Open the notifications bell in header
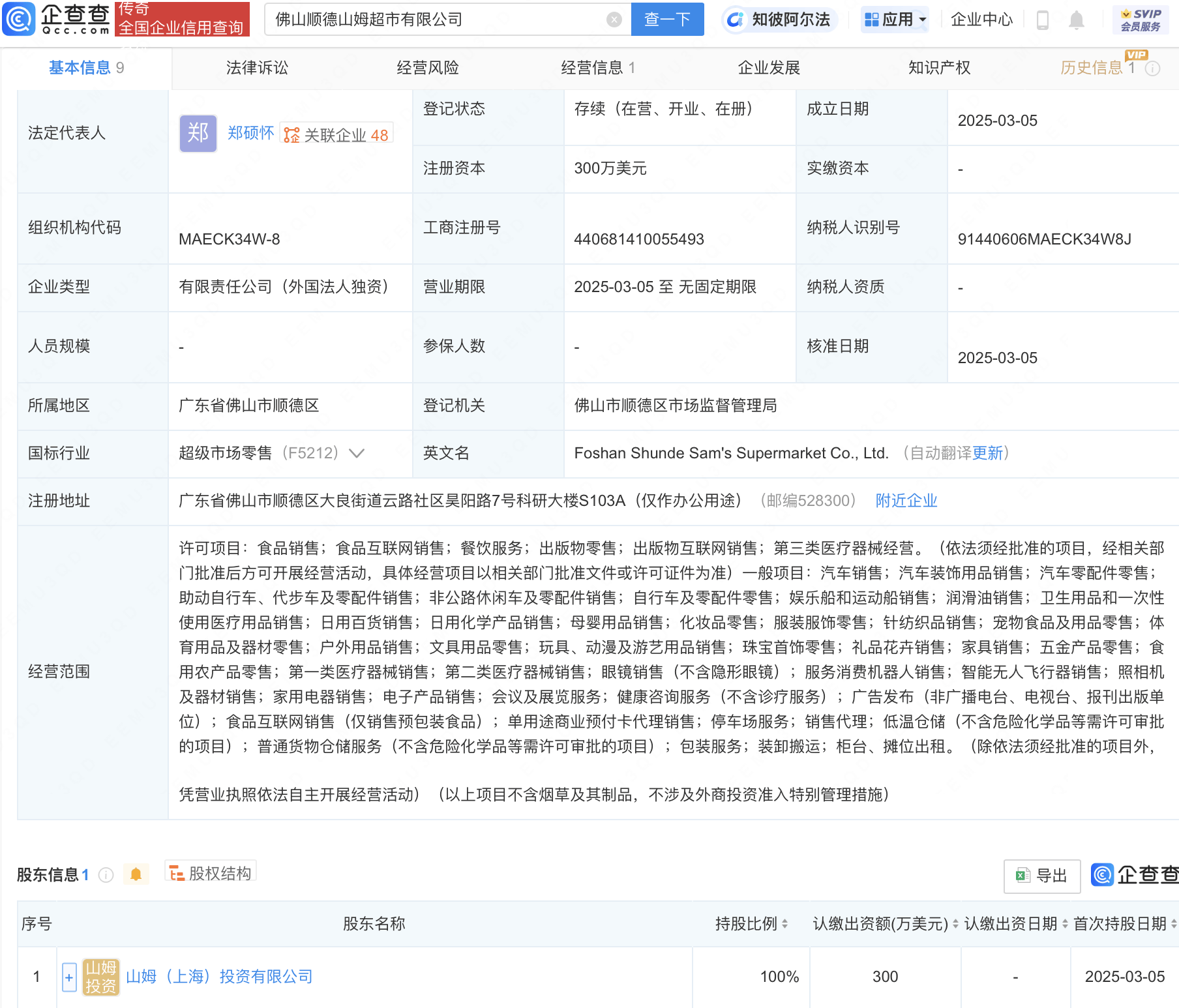 coord(1076,20)
